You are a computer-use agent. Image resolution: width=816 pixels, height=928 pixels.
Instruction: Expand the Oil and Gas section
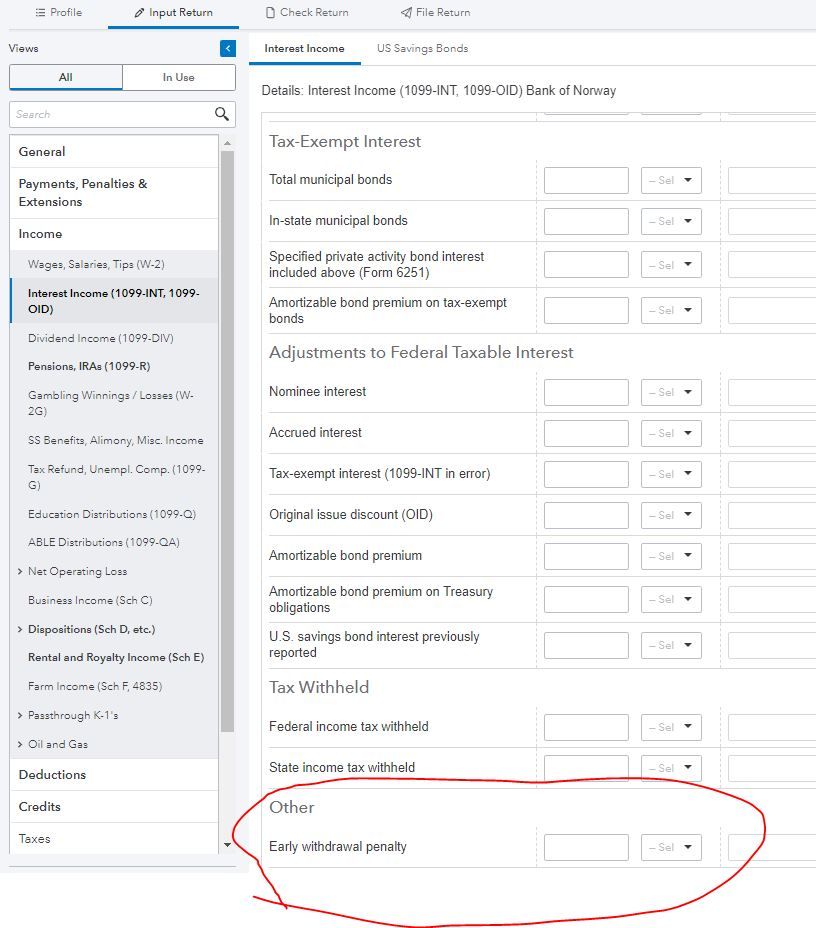click(x=21, y=744)
